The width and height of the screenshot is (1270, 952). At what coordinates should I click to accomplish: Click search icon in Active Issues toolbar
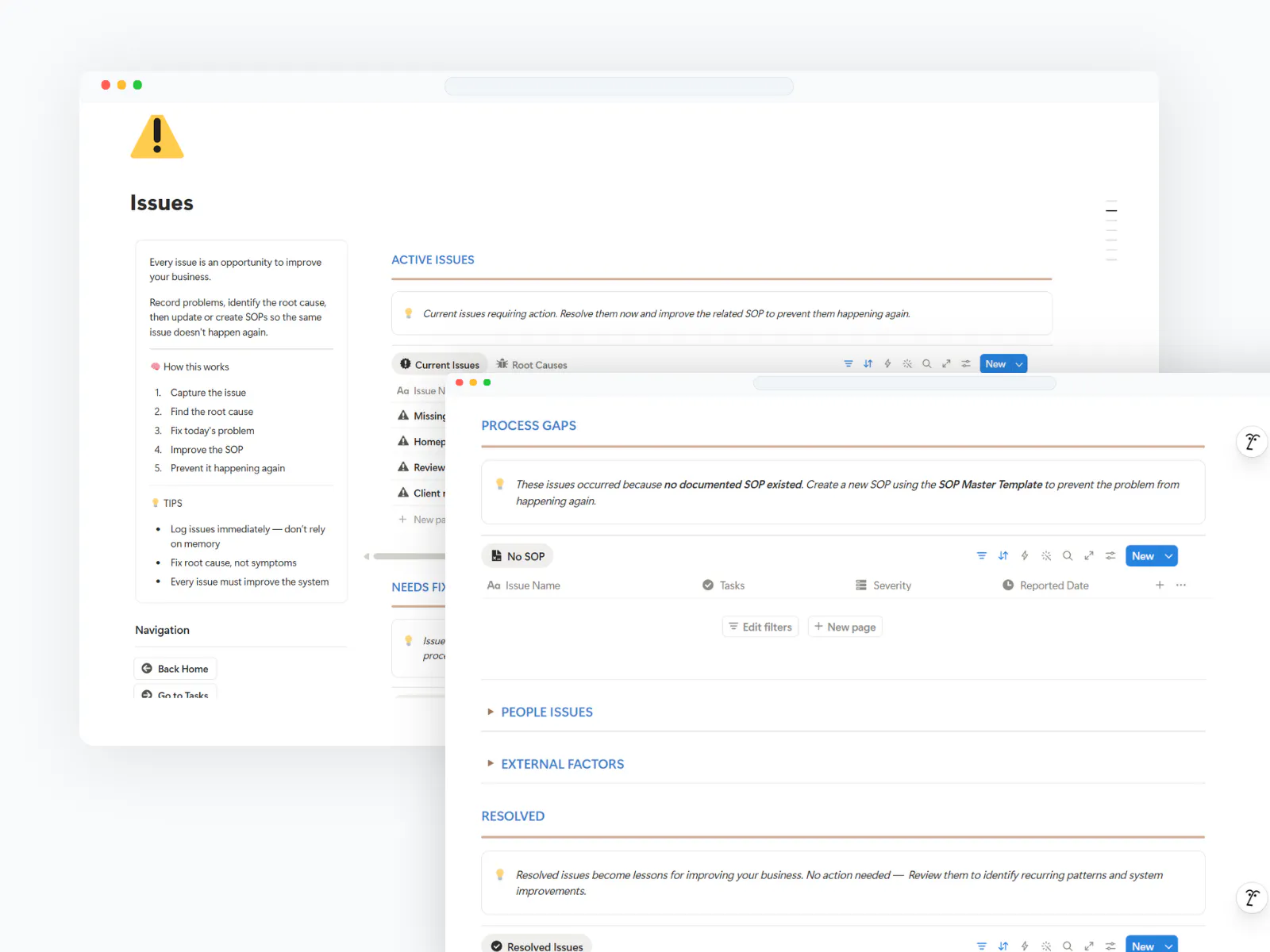(x=926, y=364)
